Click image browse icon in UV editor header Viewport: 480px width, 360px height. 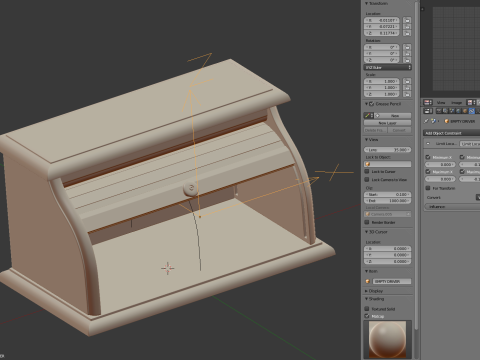tap(470, 102)
